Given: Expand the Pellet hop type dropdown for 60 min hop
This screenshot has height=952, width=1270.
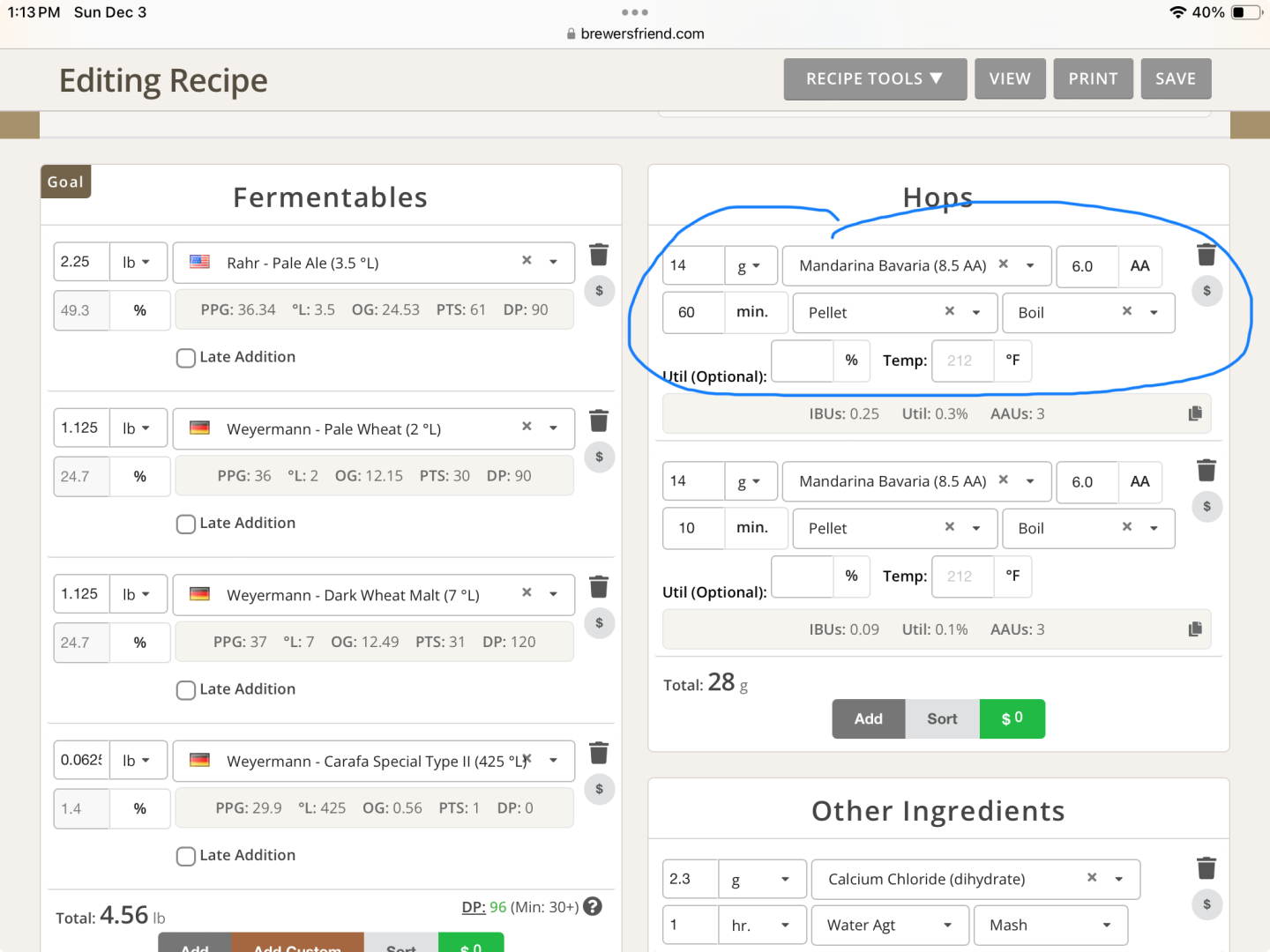Looking at the screenshot, I should tap(976, 312).
